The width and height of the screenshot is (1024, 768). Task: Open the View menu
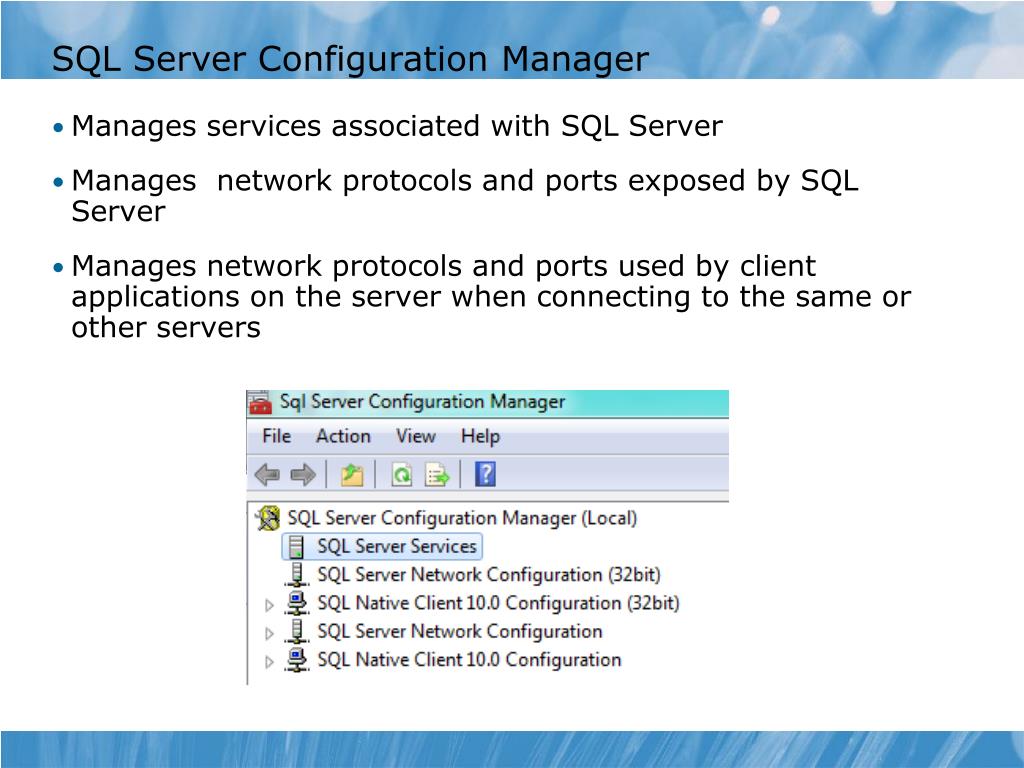click(x=415, y=436)
